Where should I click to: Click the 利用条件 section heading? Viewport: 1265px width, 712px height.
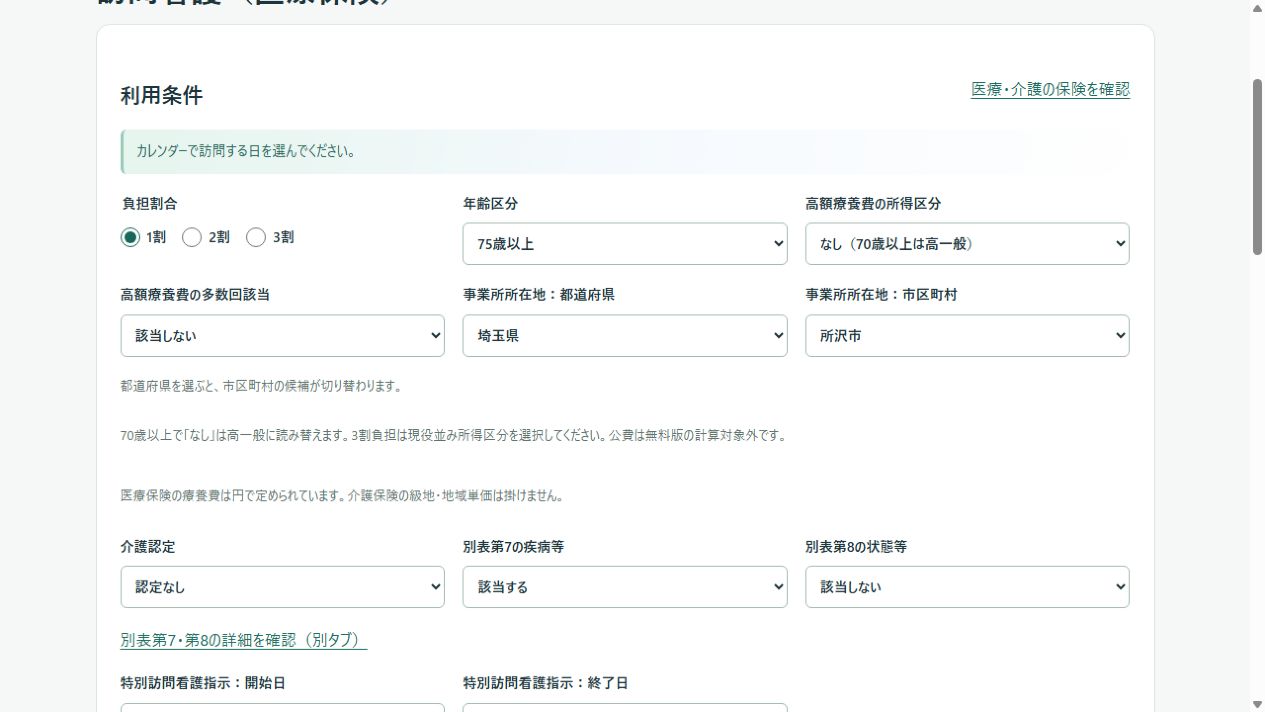pos(161,95)
